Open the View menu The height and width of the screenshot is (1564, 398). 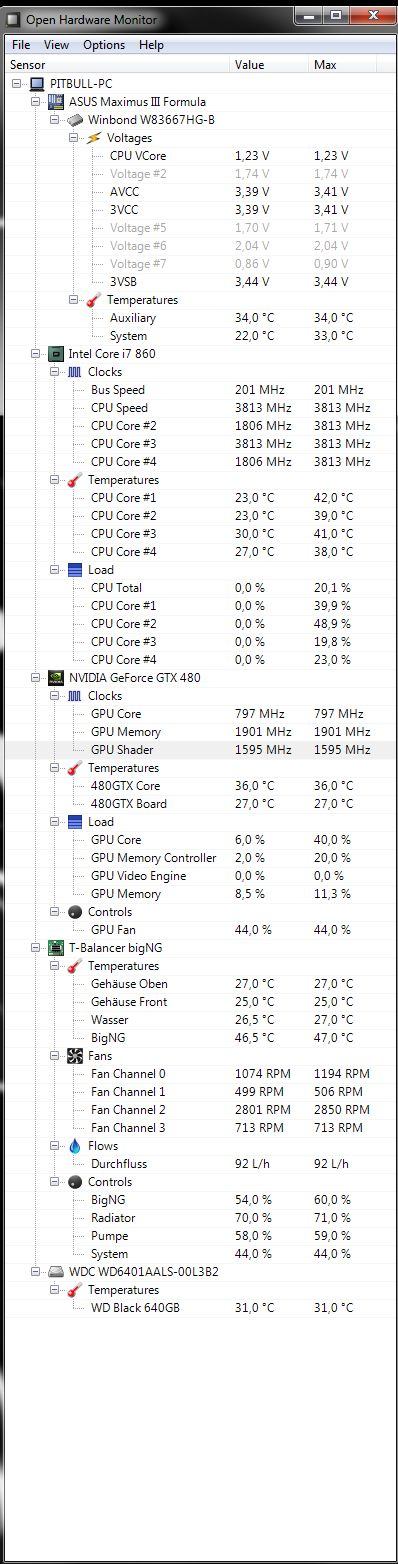(x=57, y=45)
